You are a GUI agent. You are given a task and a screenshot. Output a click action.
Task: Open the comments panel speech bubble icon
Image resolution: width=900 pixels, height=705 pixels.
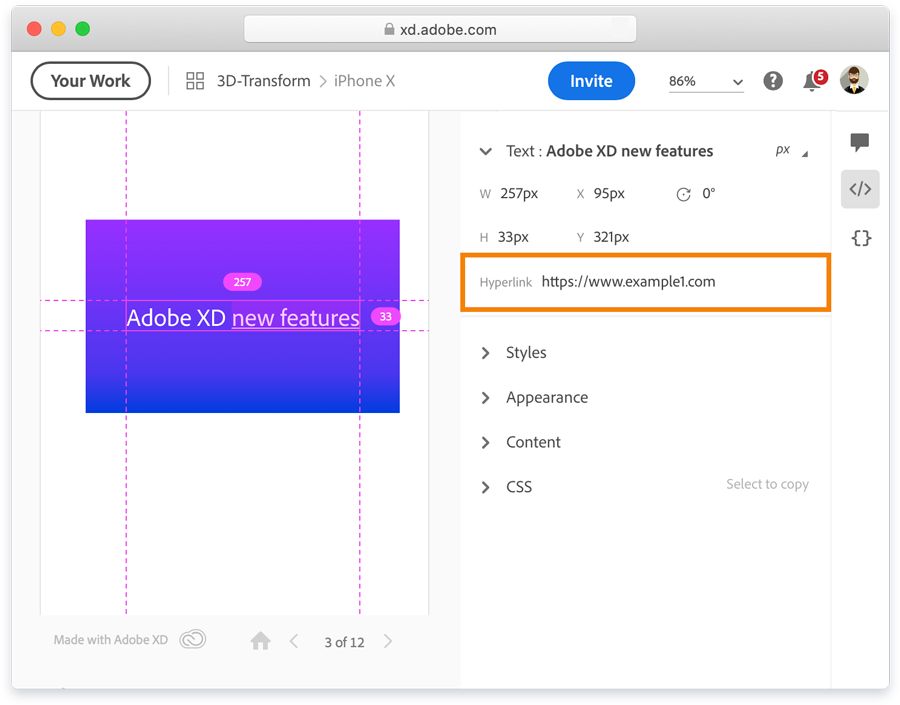(859, 142)
